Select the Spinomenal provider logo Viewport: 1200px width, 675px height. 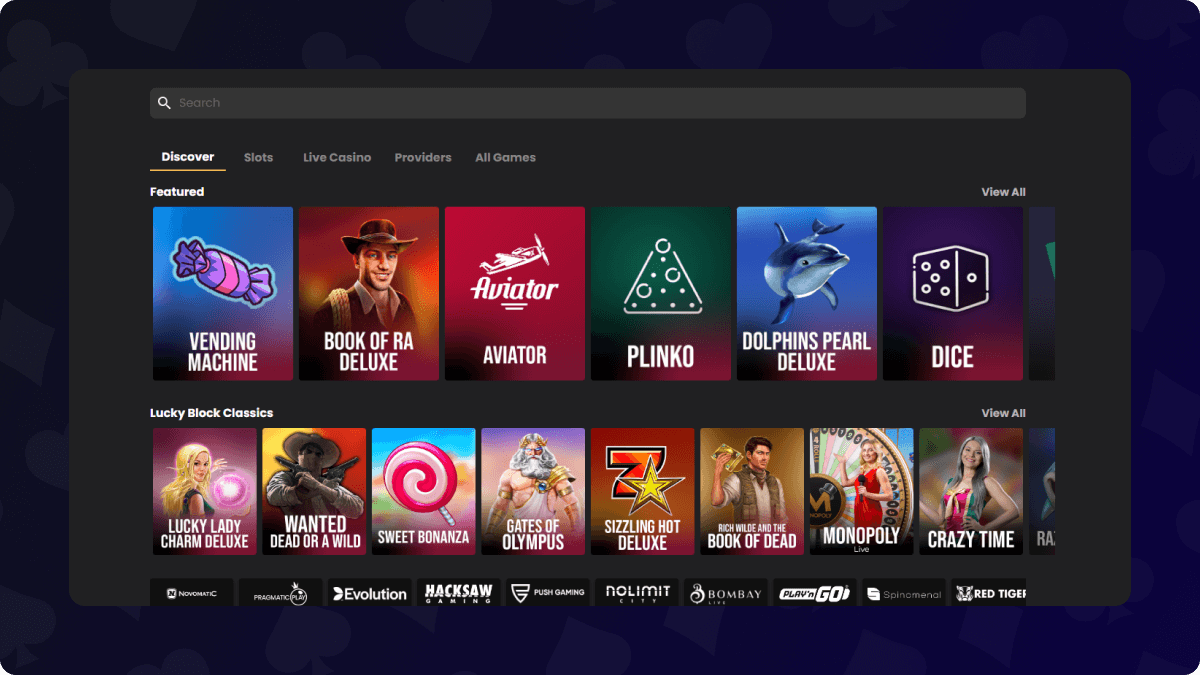click(904, 592)
